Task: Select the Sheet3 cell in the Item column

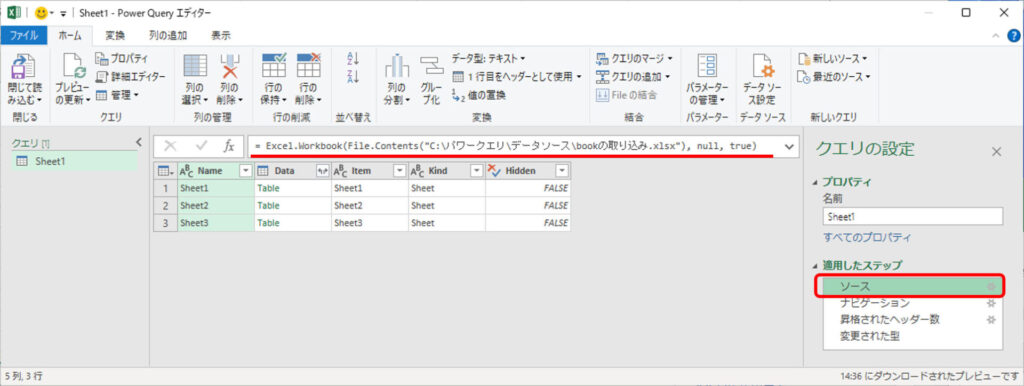Action: pos(370,223)
